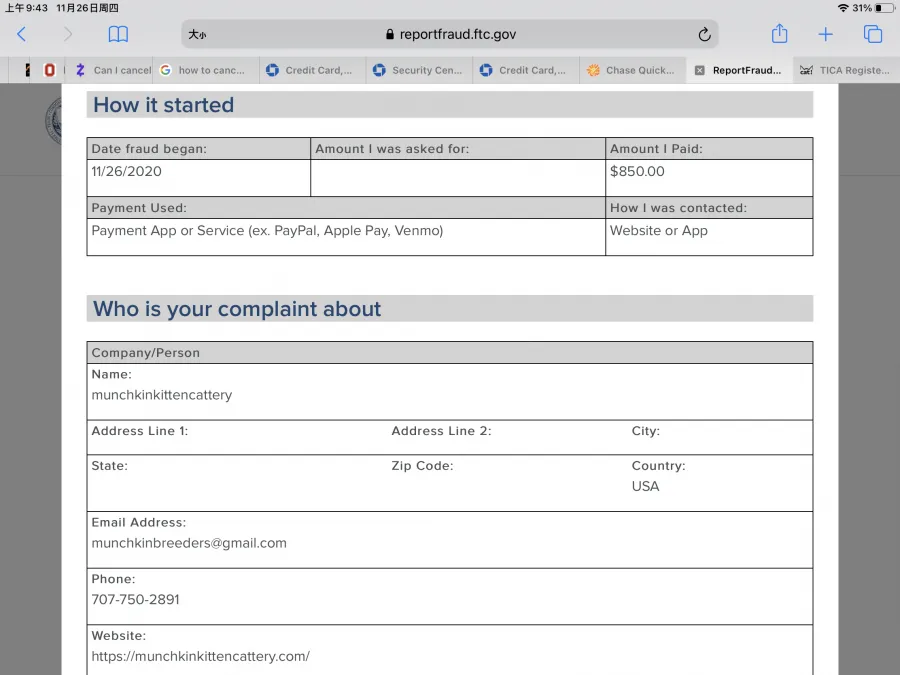Select the country value USA

(x=646, y=486)
